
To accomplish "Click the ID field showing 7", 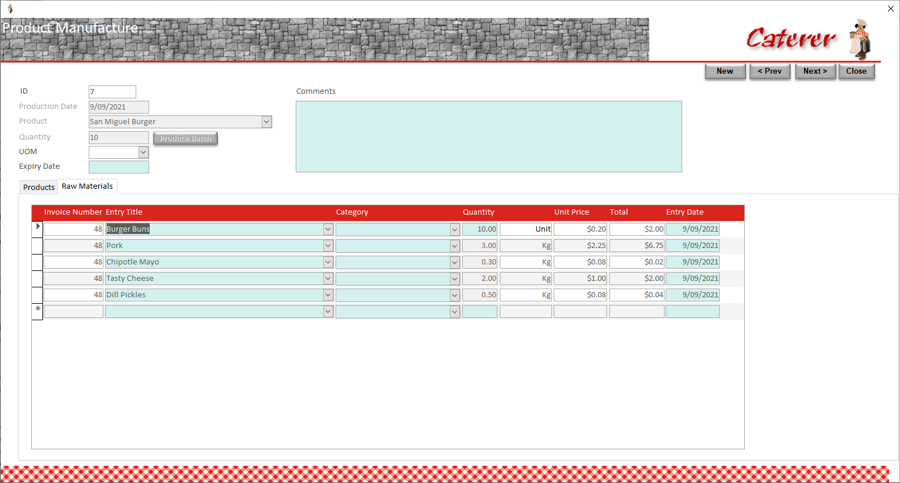I will (x=112, y=92).
